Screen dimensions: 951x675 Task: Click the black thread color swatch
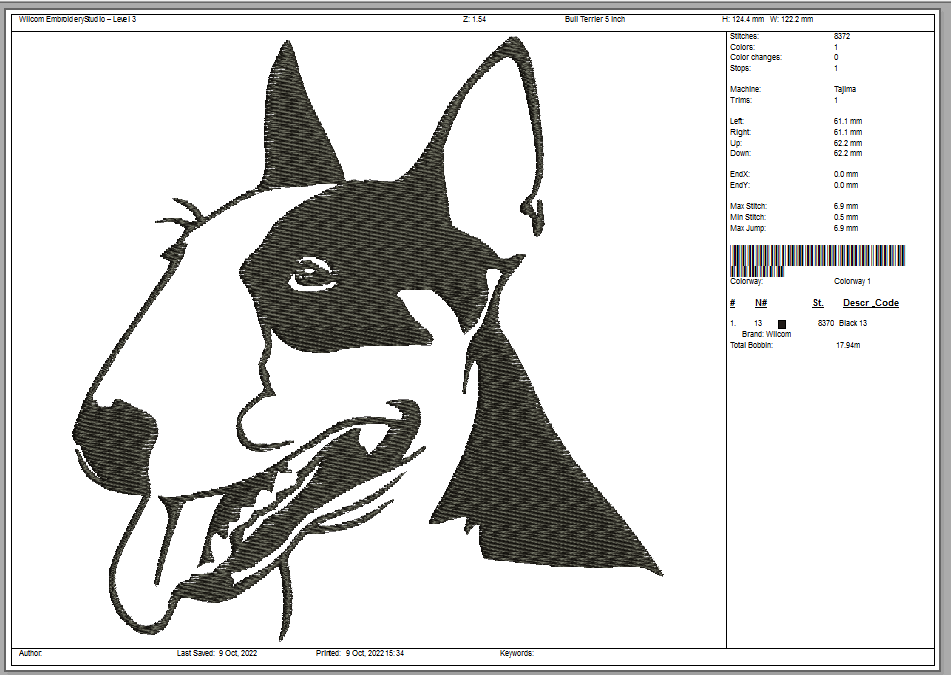[x=782, y=324]
